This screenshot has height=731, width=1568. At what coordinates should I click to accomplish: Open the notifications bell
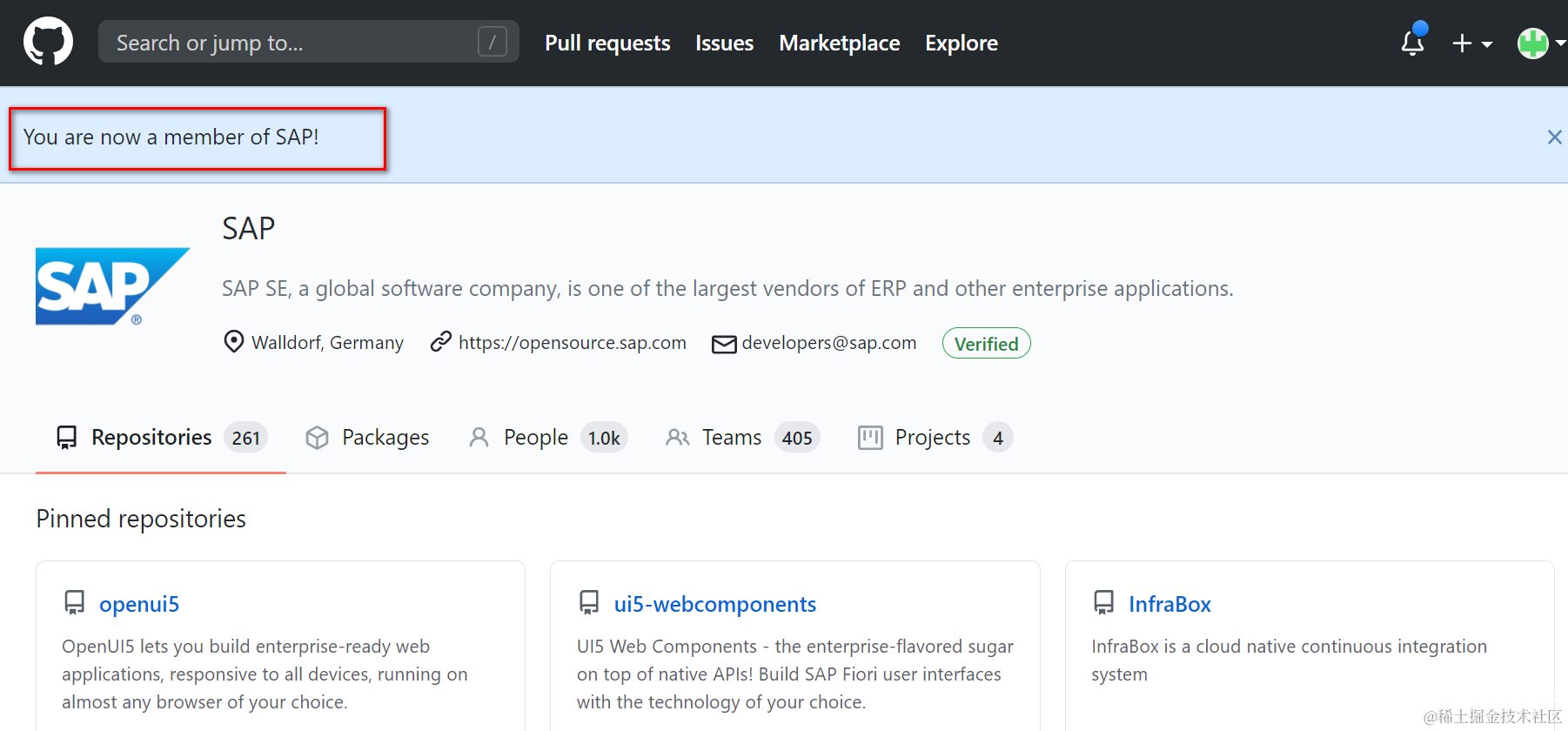pyautogui.click(x=1413, y=41)
